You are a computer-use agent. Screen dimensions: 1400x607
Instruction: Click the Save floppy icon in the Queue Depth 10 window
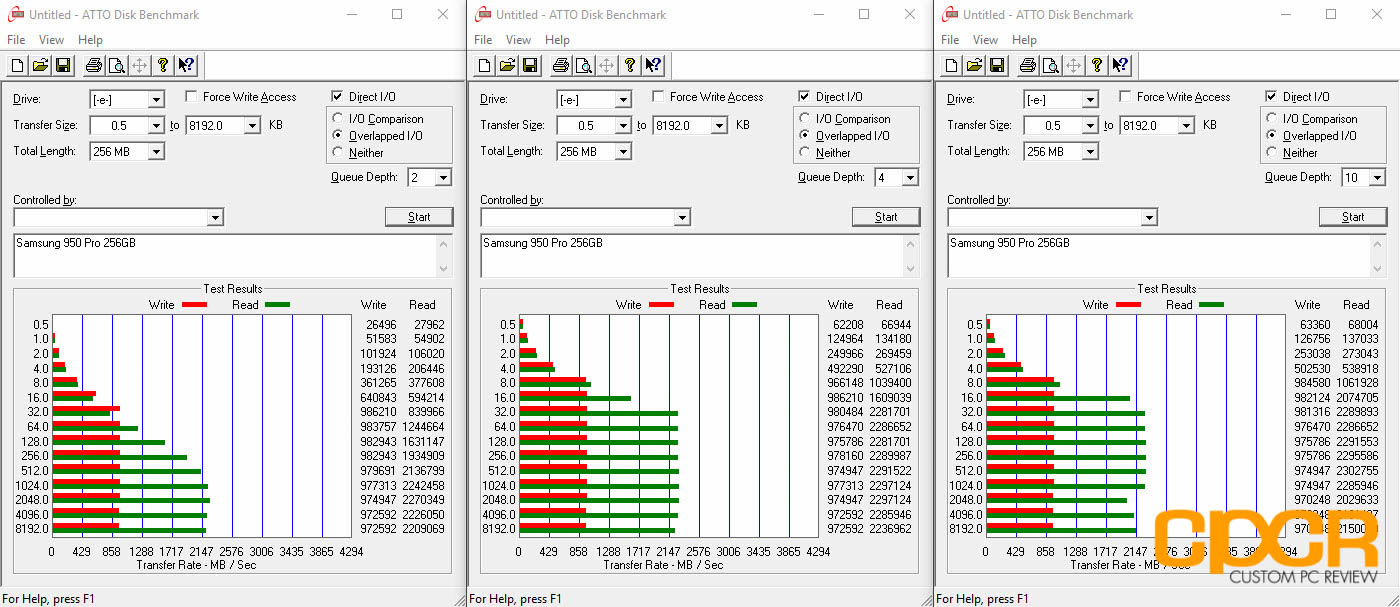pyautogui.click(x=997, y=66)
